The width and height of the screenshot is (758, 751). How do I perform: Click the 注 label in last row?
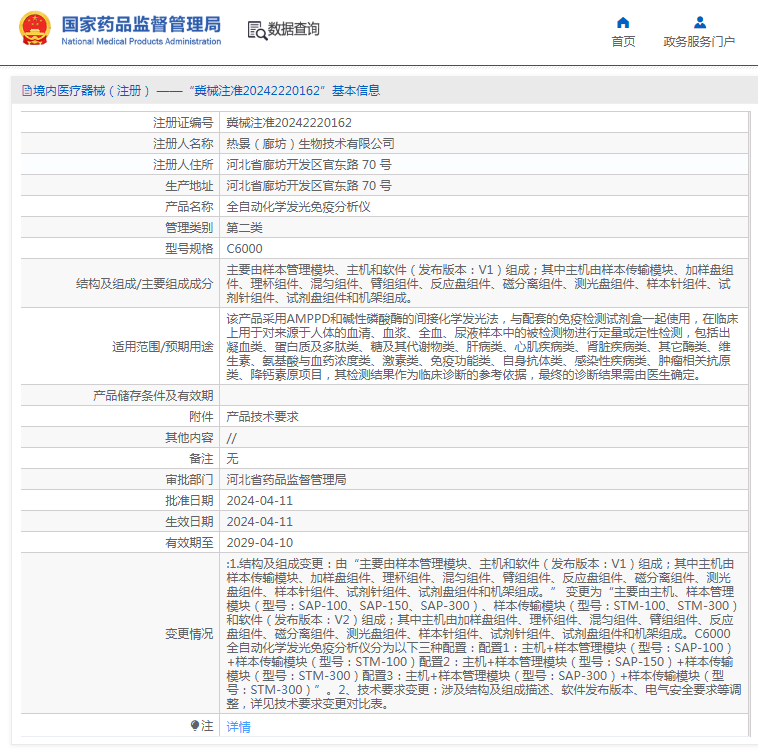(x=207, y=726)
